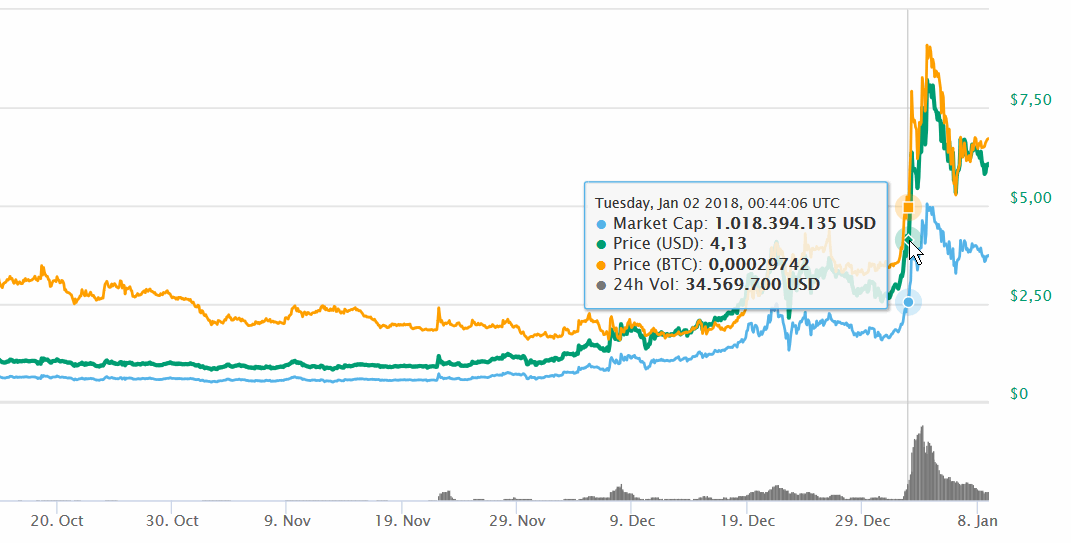1071x543 pixels.
Task: Click Market Cap value 1.018.394.135 USD
Action: click(x=795, y=223)
